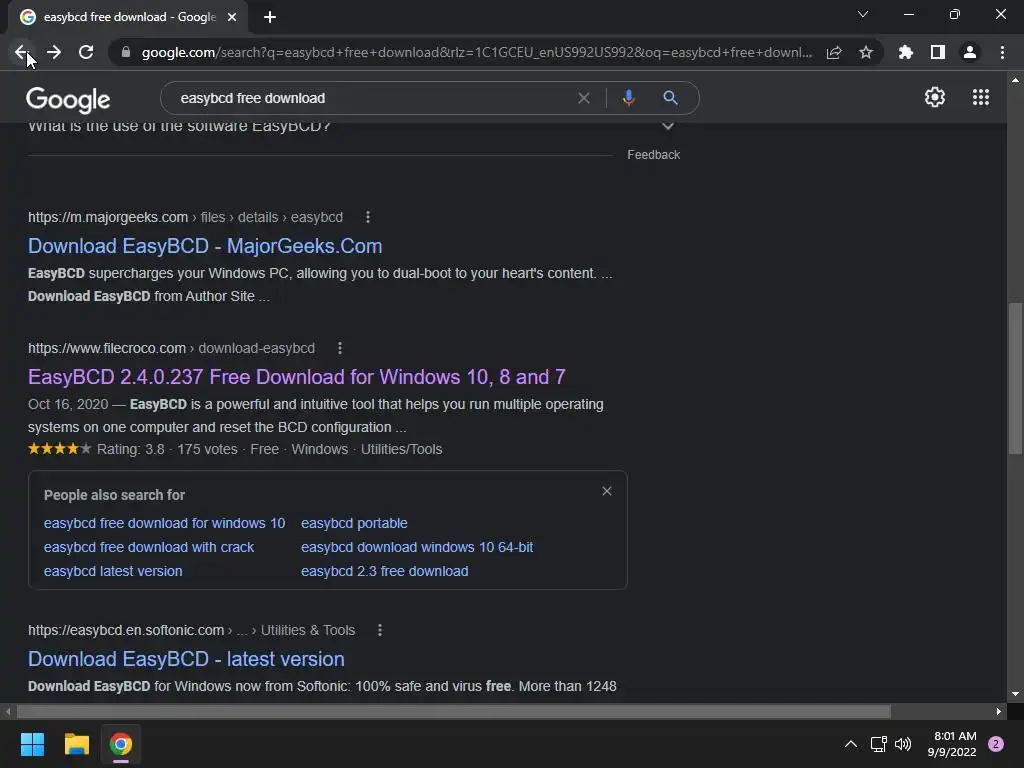The width and height of the screenshot is (1024, 768).
Task: Clear the search box with X icon
Action: pyautogui.click(x=584, y=98)
